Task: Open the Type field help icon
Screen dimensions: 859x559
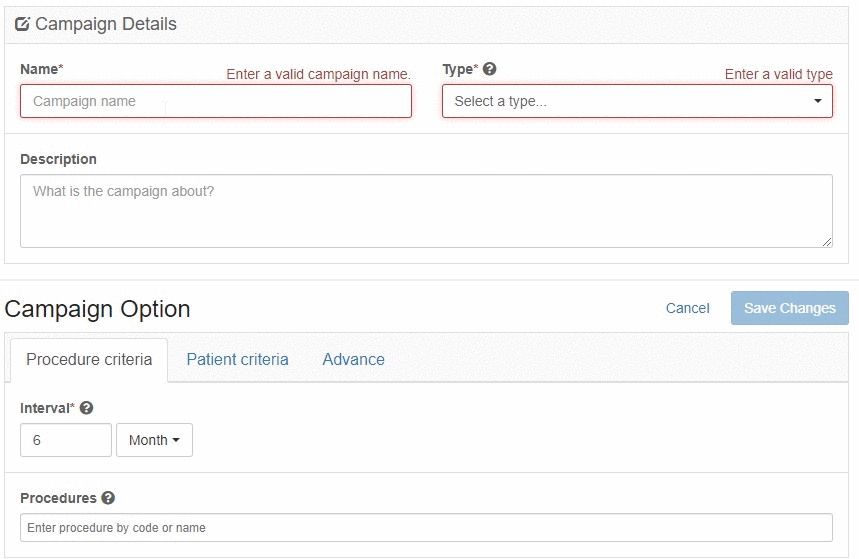Action: click(x=490, y=69)
